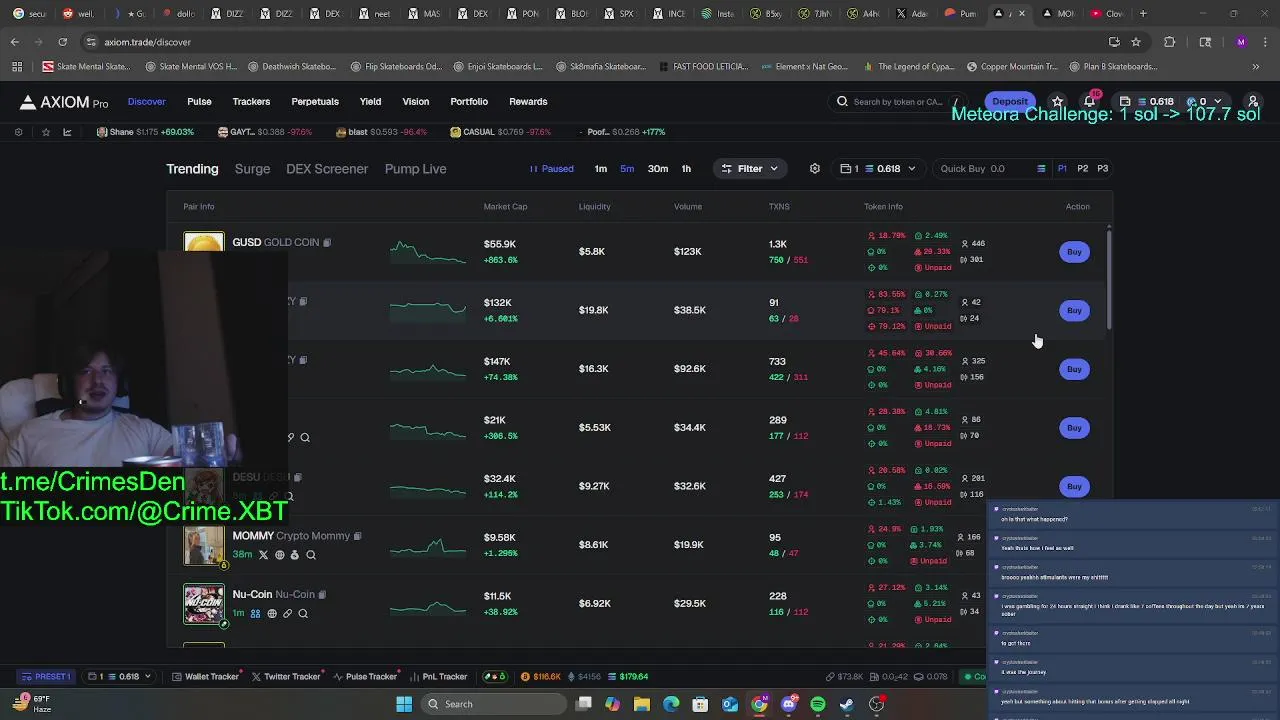This screenshot has height=720, width=1280.
Task: Switch to the DEX Screener tab
Action: pyautogui.click(x=327, y=169)
